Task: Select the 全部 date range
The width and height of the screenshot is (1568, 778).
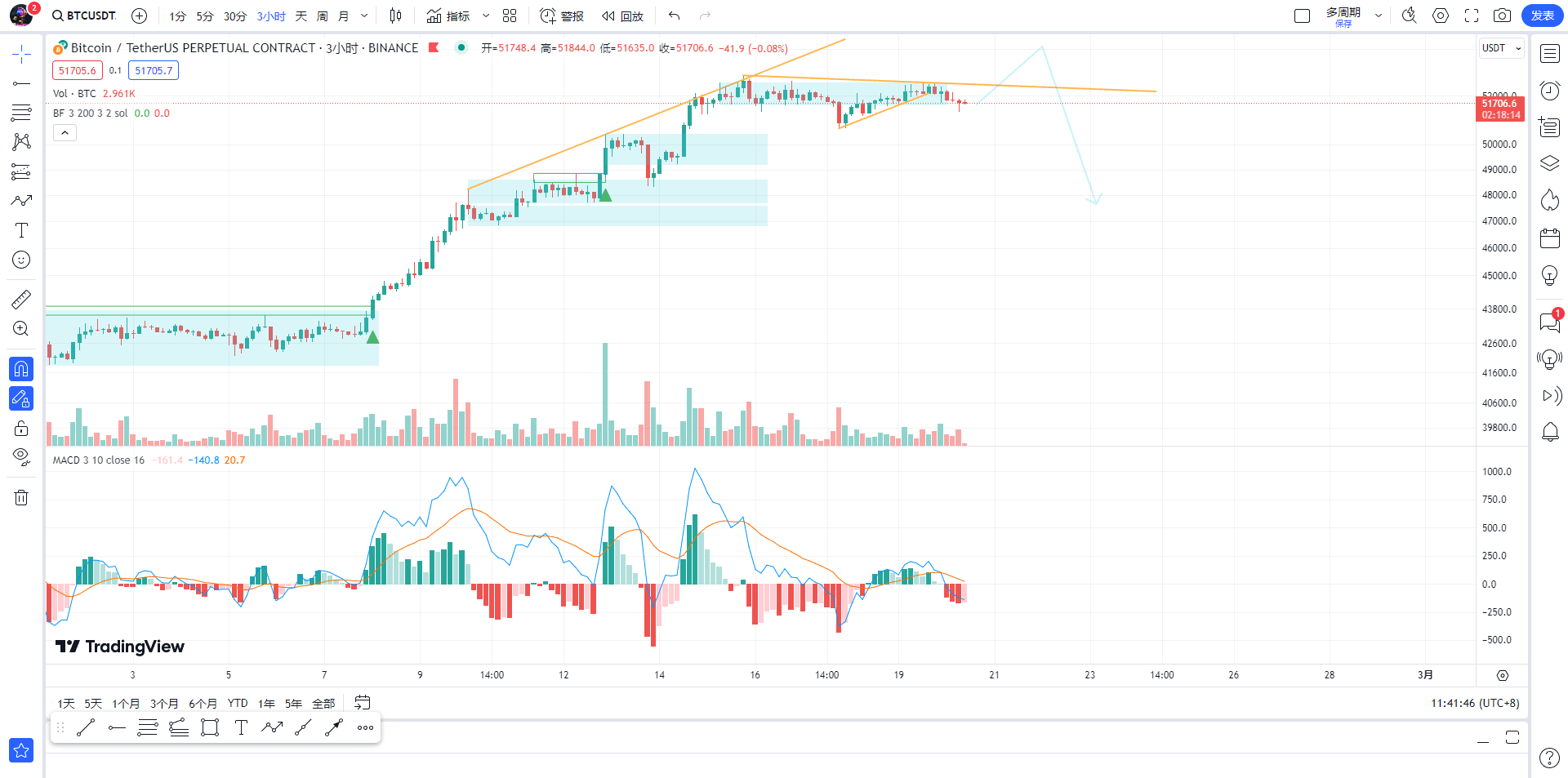Action: point(323,704)
